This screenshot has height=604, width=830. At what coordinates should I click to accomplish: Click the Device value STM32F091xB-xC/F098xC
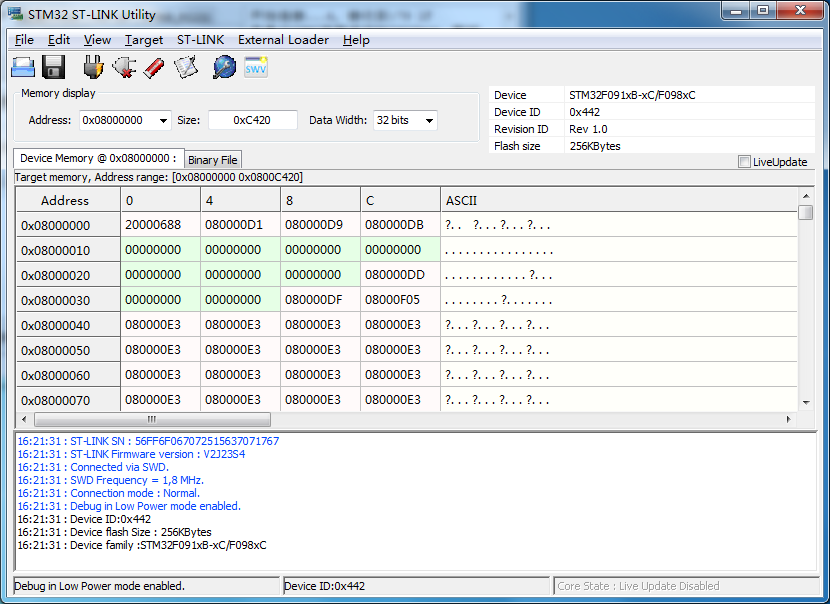[632, 95]
